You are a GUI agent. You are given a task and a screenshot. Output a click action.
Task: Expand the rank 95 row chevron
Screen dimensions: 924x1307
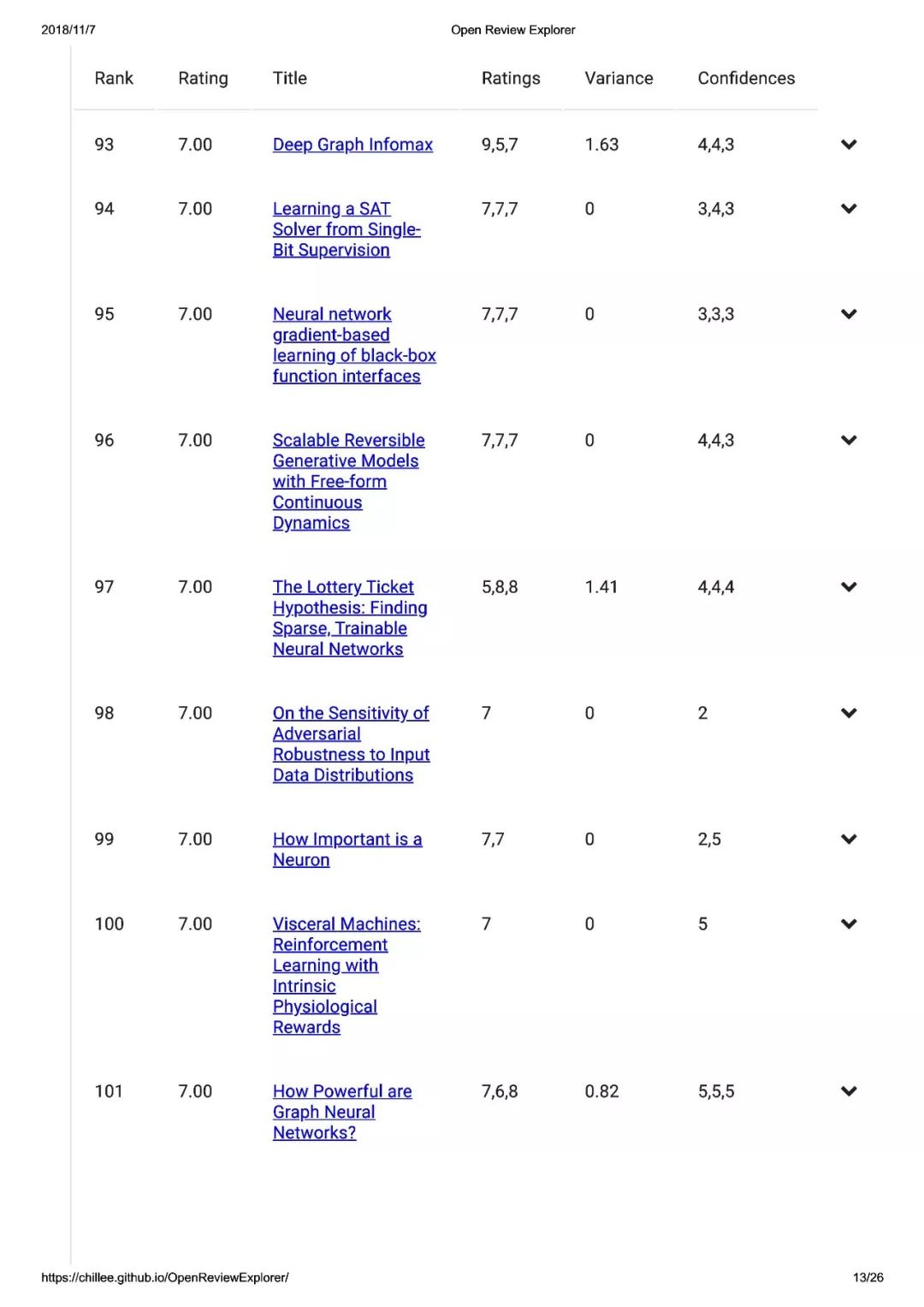[849, 314]
